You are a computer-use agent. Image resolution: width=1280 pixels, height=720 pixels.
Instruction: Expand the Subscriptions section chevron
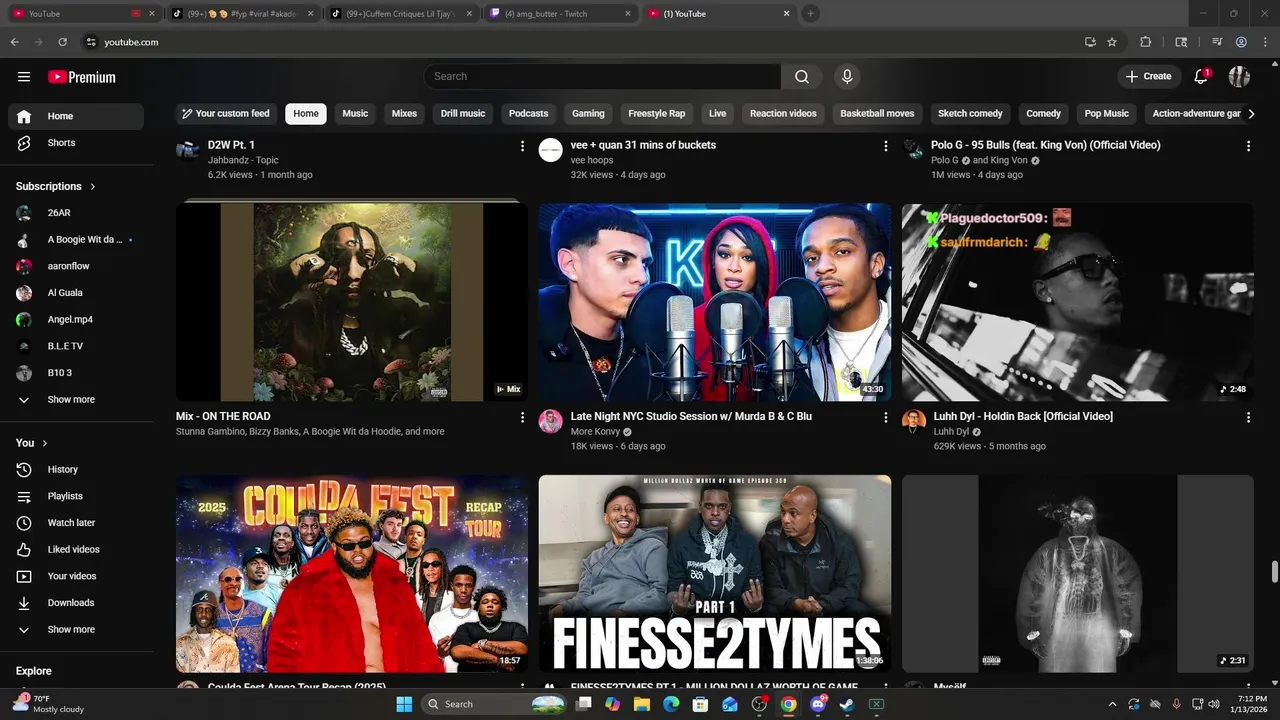(x=93, y=187)
